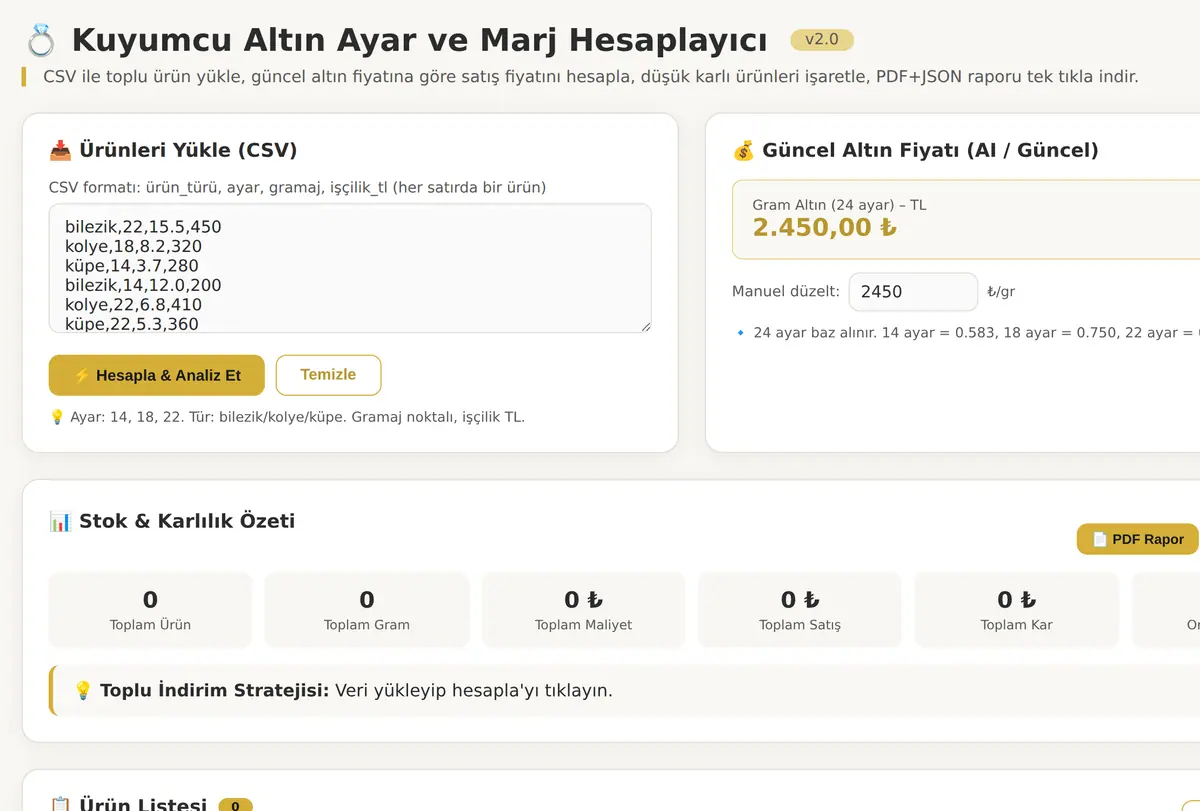Click the clipboard icon beside Ürün Listesi
This screenshot has height=811, width=1200.
pyautogui.click(x=60, y=805)
